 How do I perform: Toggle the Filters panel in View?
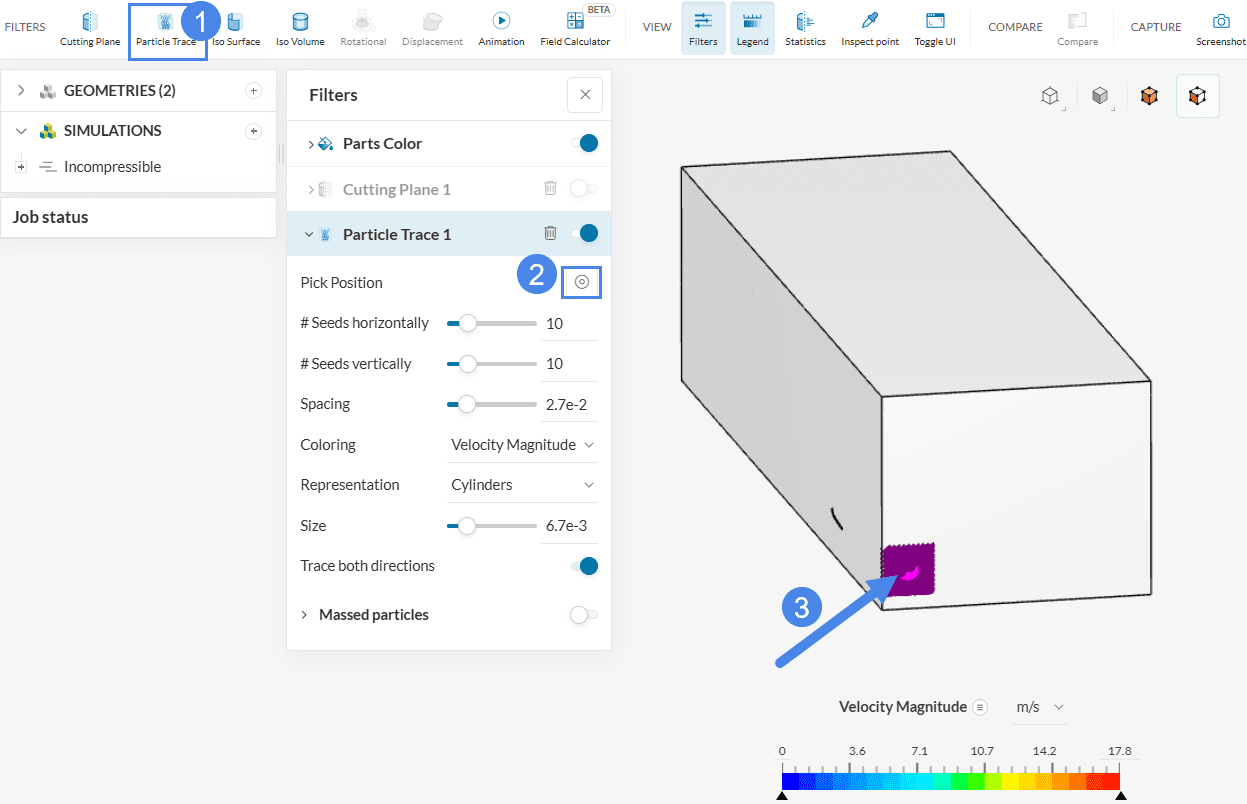(x=703, y=28)
